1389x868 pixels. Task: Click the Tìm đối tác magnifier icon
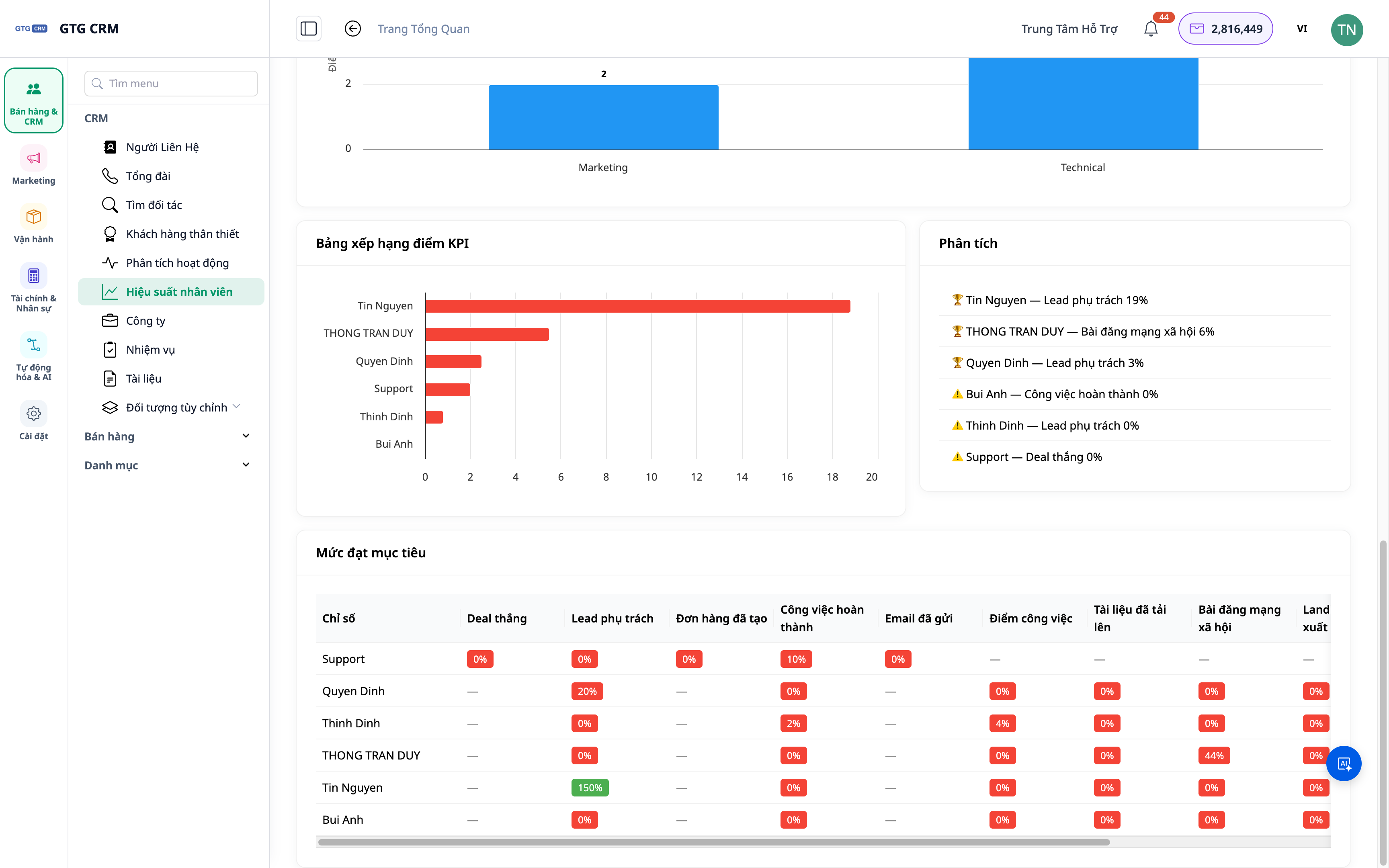pyautogui.click(x=110, y=205)
